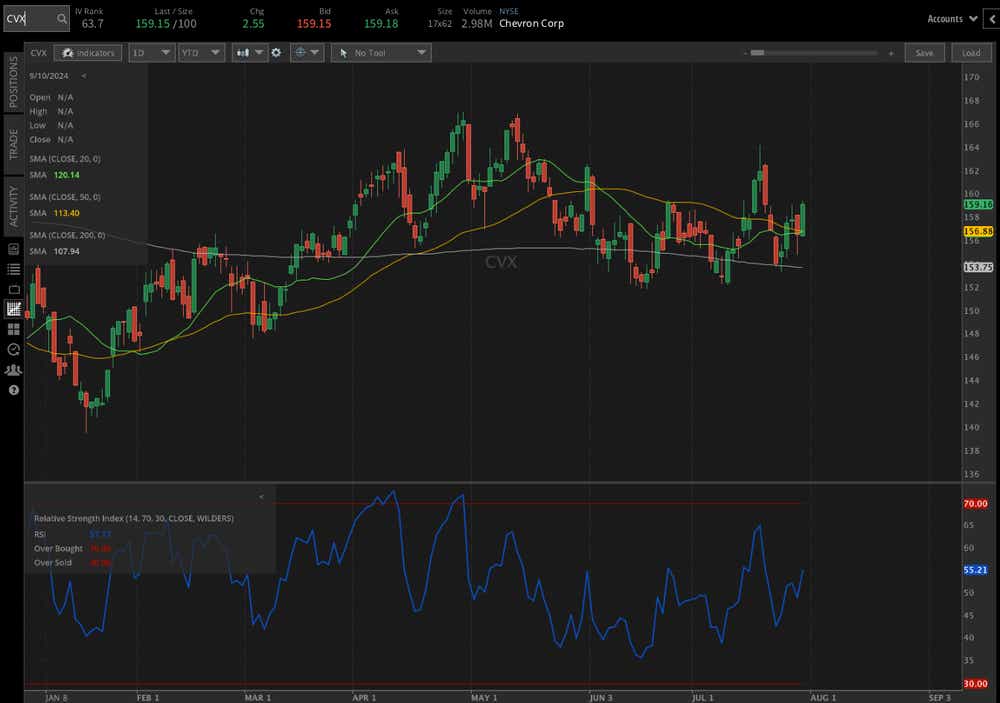Select the chart view sidebar icon
The image size is (1000, 703).
(14, 309)
